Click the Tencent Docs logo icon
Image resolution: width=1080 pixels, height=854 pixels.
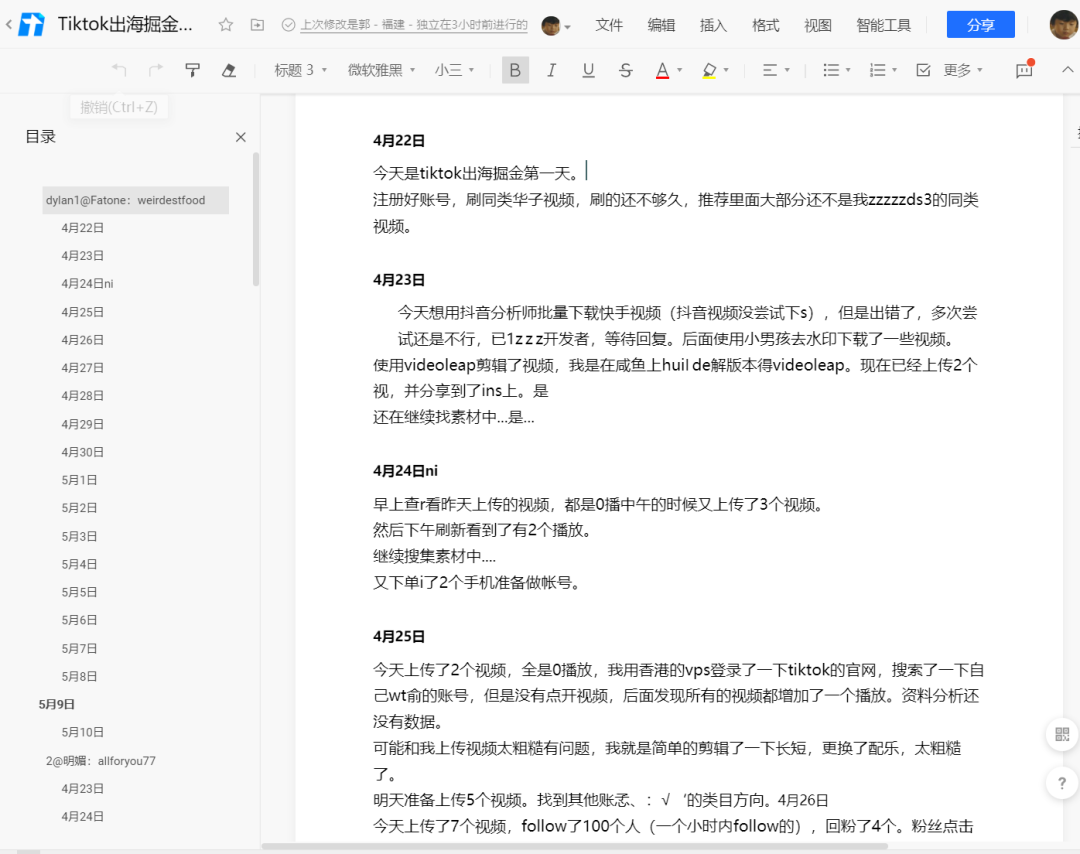(x=31, y=25)
